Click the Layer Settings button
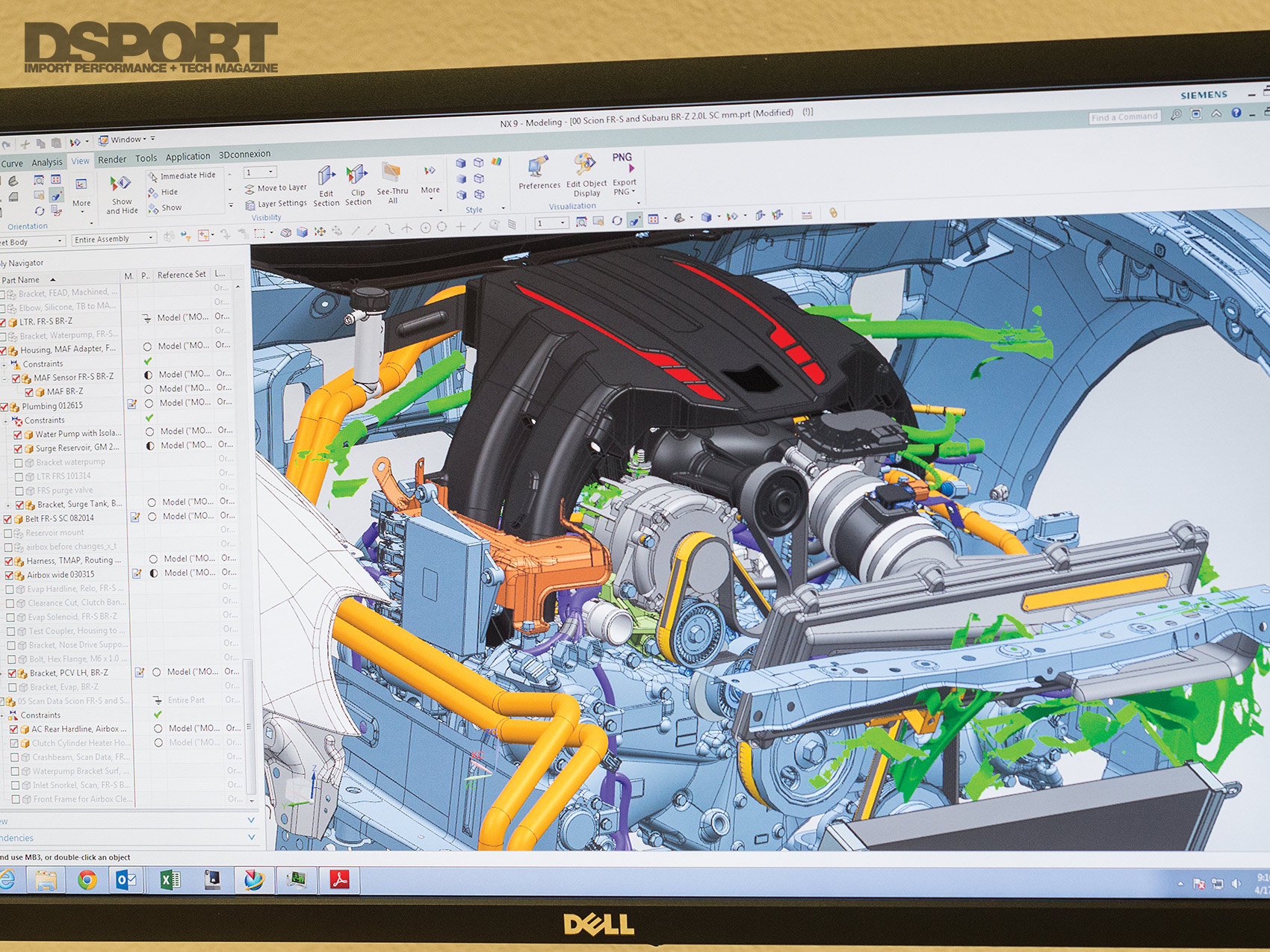The height and width of the screenshot is (952, 1270). [x=276, y=204]
